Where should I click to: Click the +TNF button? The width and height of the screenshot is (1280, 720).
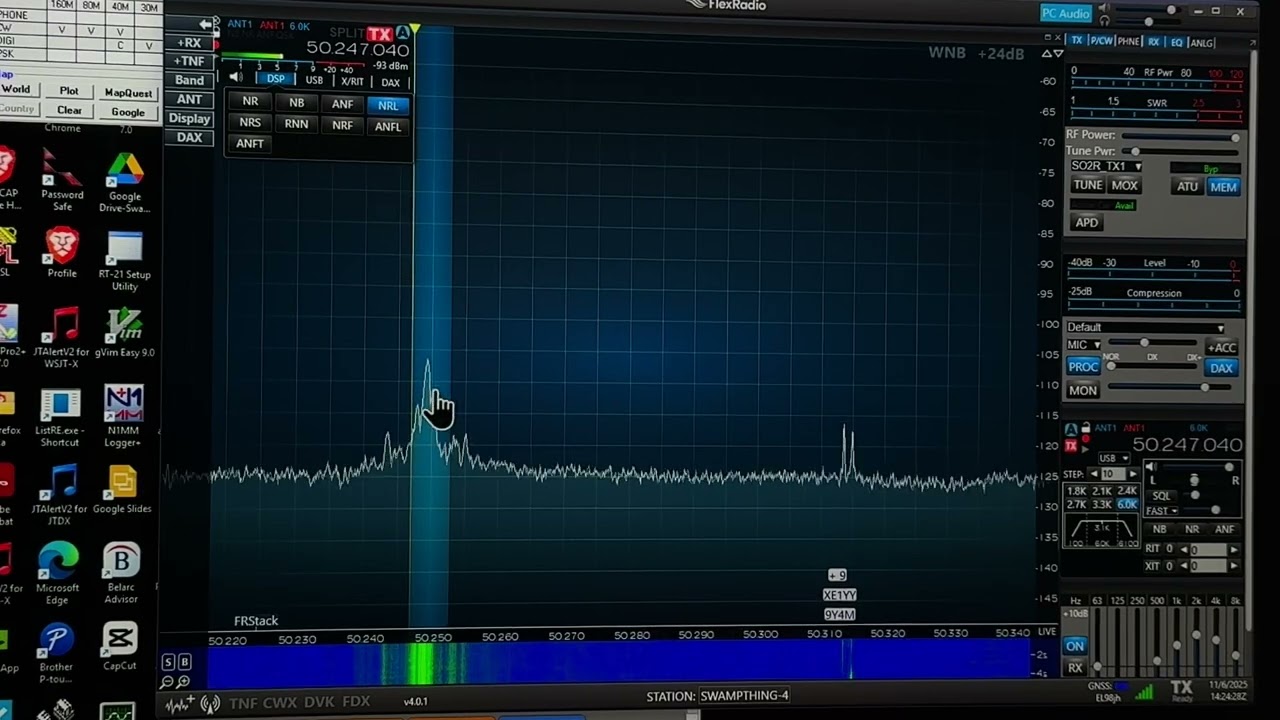[189, 61]
